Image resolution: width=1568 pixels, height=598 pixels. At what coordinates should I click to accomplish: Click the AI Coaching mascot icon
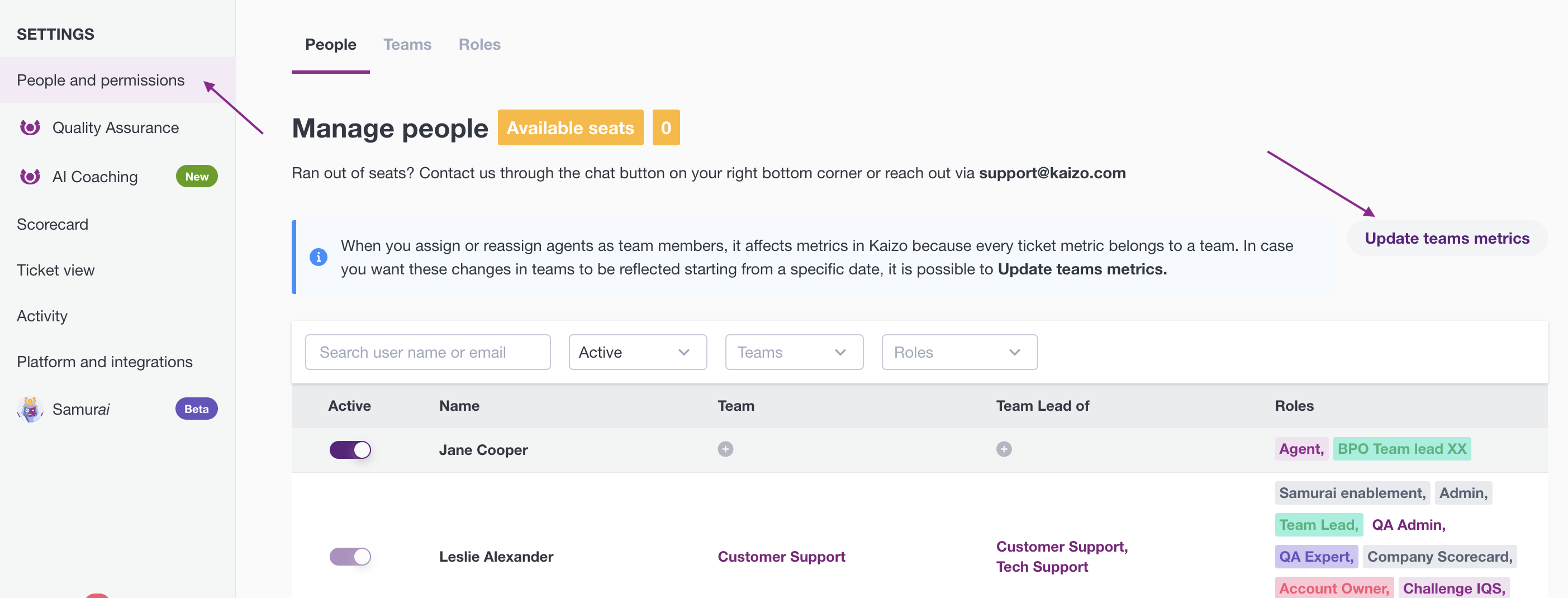coord(30,177)
